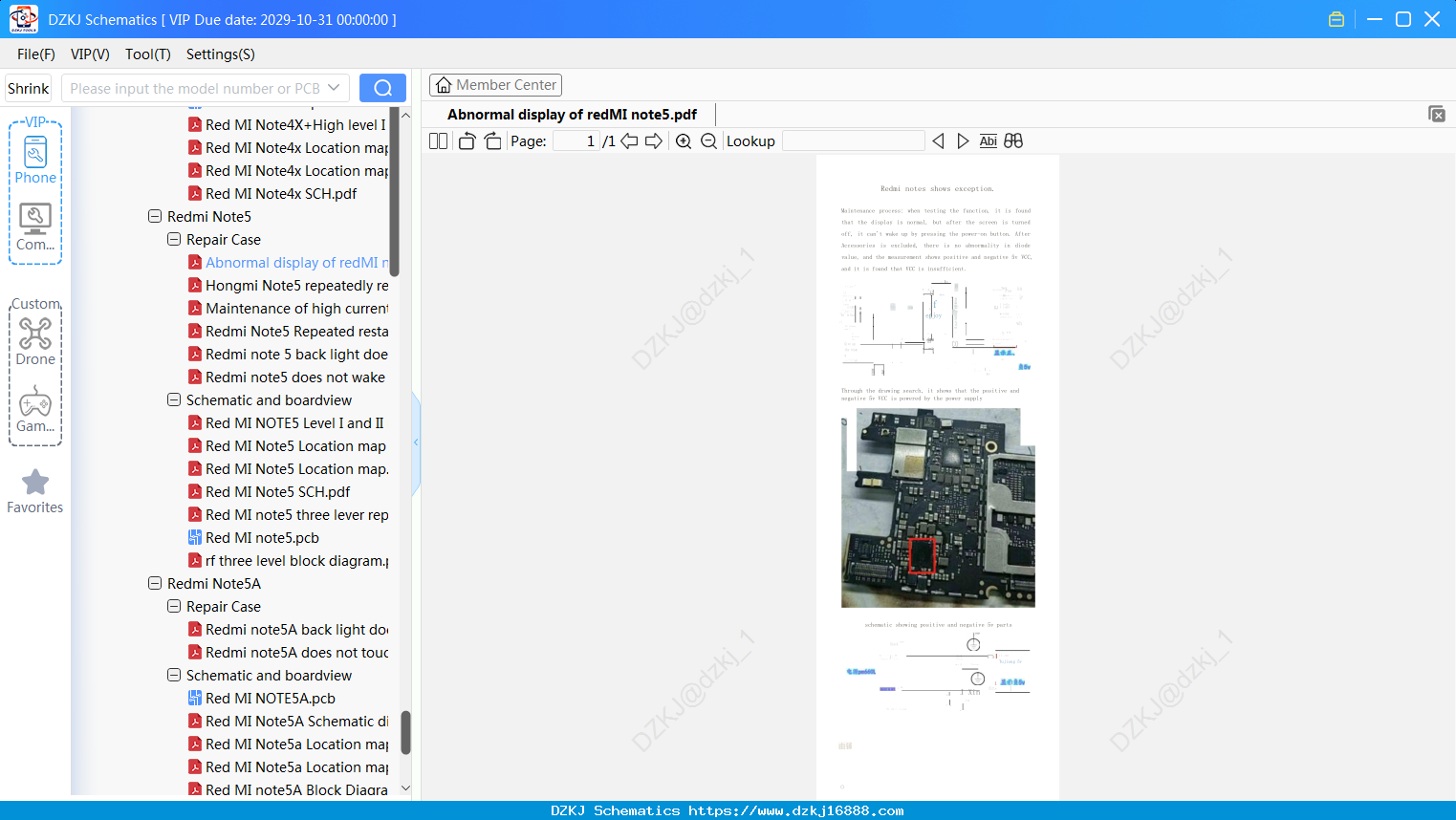Open Favorites in the sidebar

pyautogui.click(x=35, y=491)
